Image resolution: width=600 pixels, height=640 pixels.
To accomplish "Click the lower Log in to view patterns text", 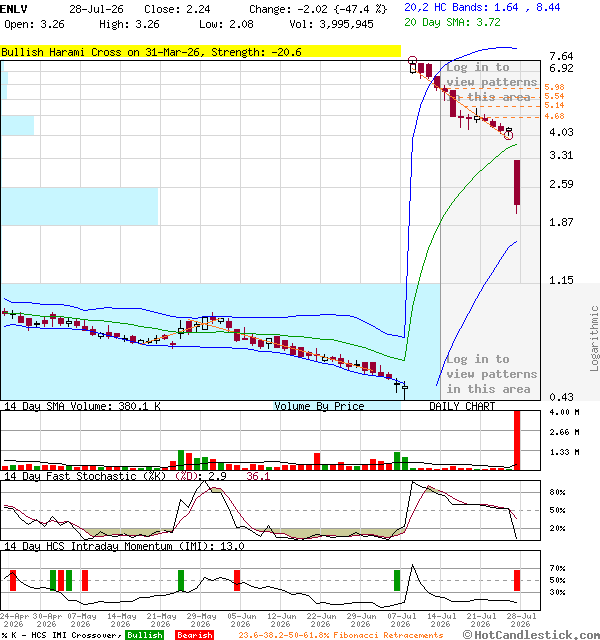I will [491, 374].
